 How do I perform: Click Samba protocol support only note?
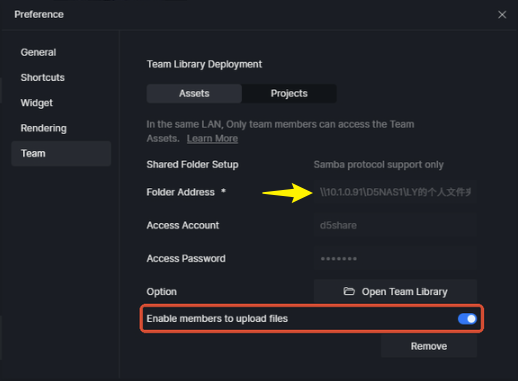(x=379, y=165)
